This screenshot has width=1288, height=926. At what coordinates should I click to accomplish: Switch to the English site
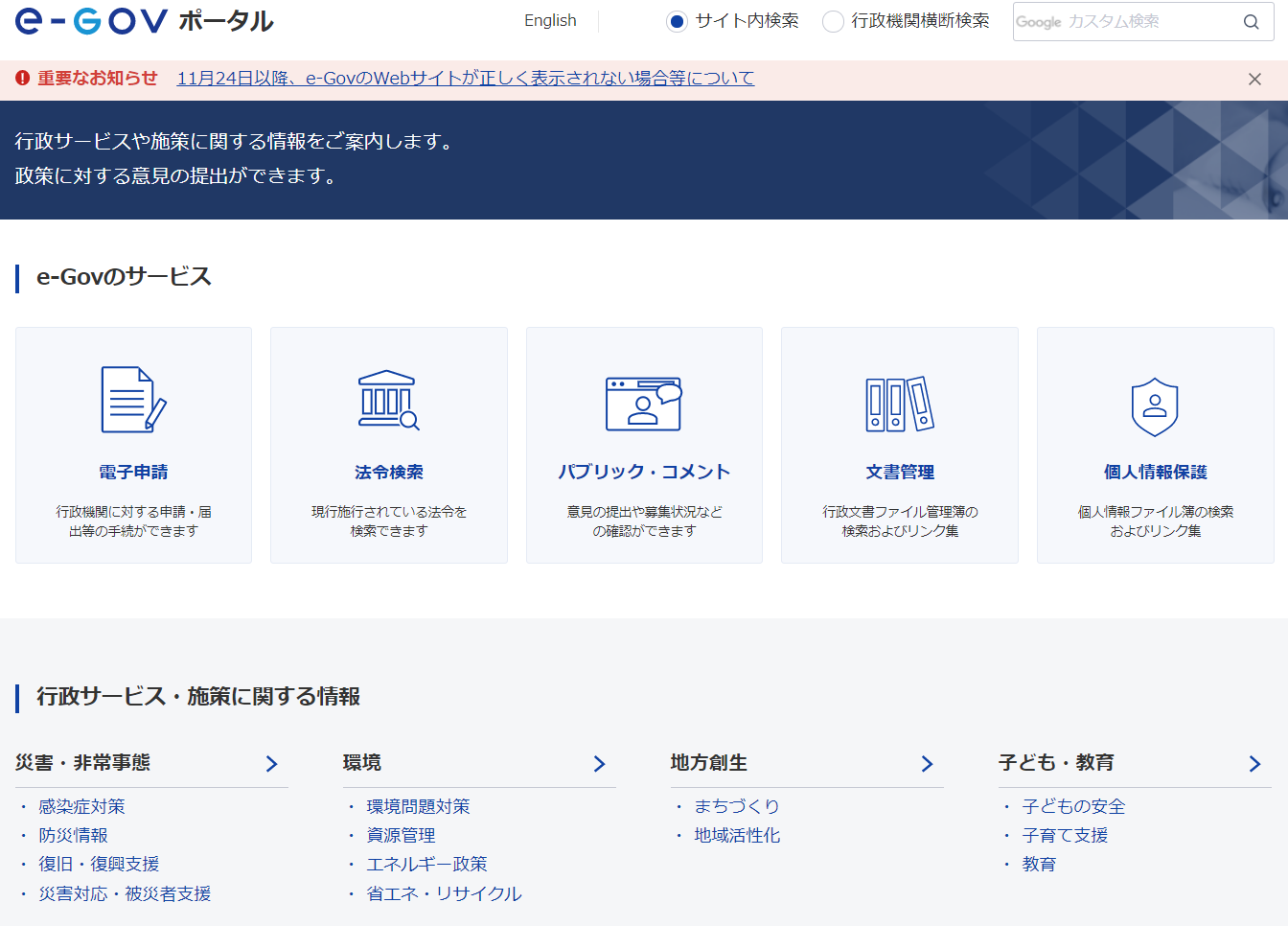tap(550, 21)
